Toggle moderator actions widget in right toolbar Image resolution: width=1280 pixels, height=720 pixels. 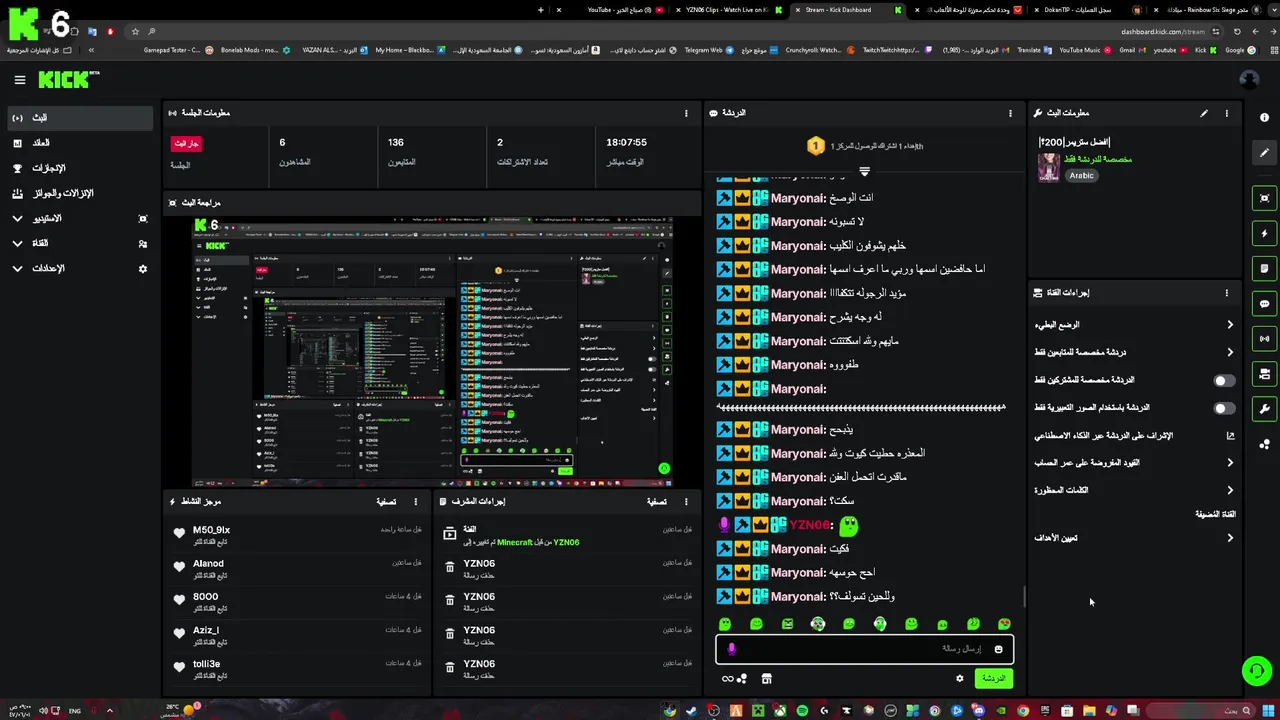point(1265,374)
